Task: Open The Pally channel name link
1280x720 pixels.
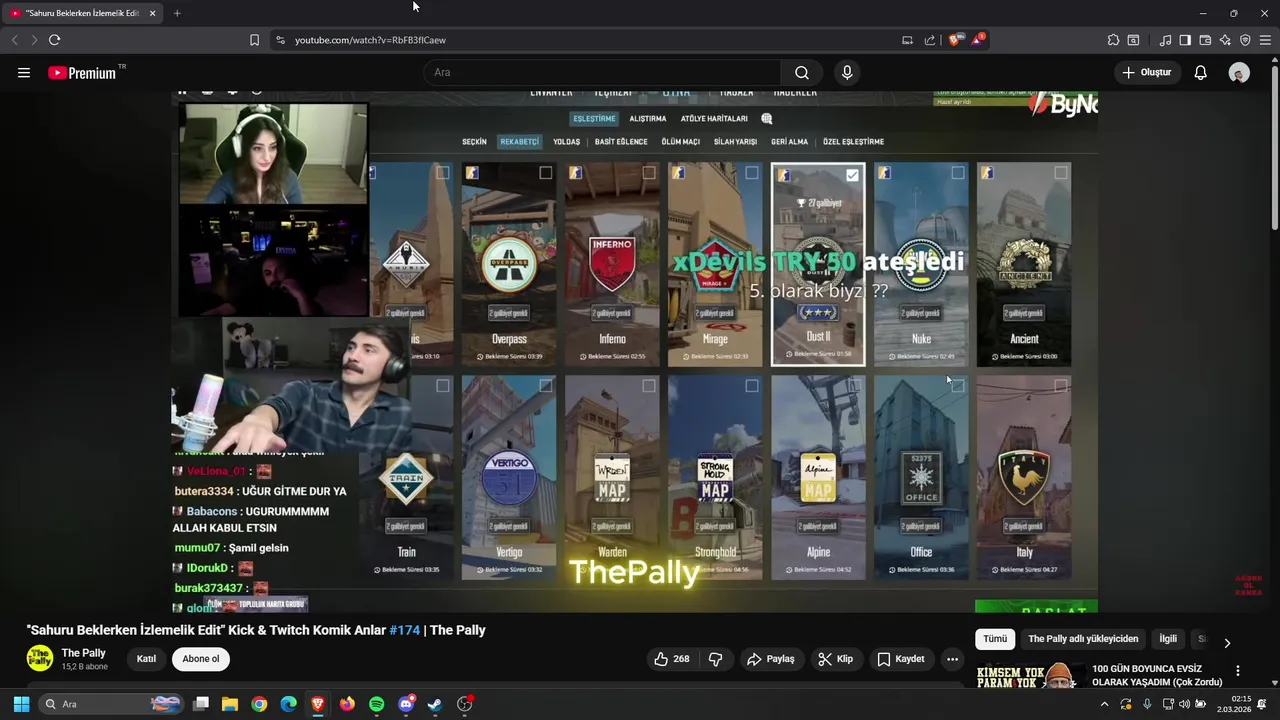Action: click(x=84, y=653)
